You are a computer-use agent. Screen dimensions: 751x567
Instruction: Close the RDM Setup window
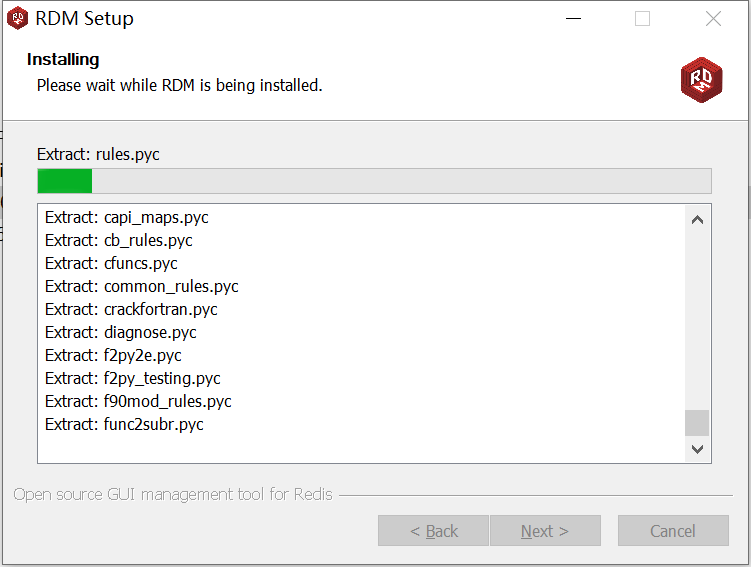pyautogui.click(x=713, y=19)
